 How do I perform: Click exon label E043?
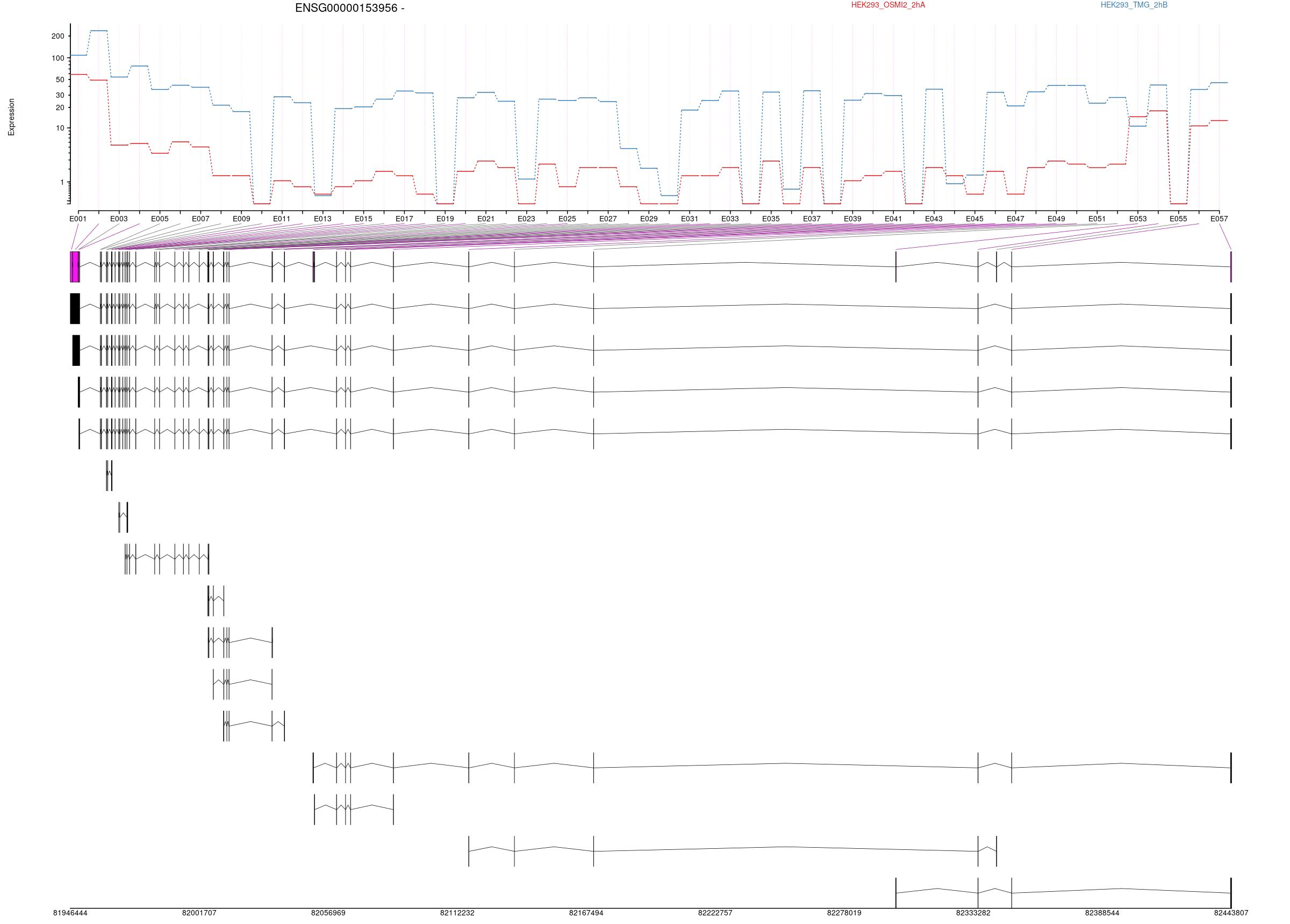[934, 219]
